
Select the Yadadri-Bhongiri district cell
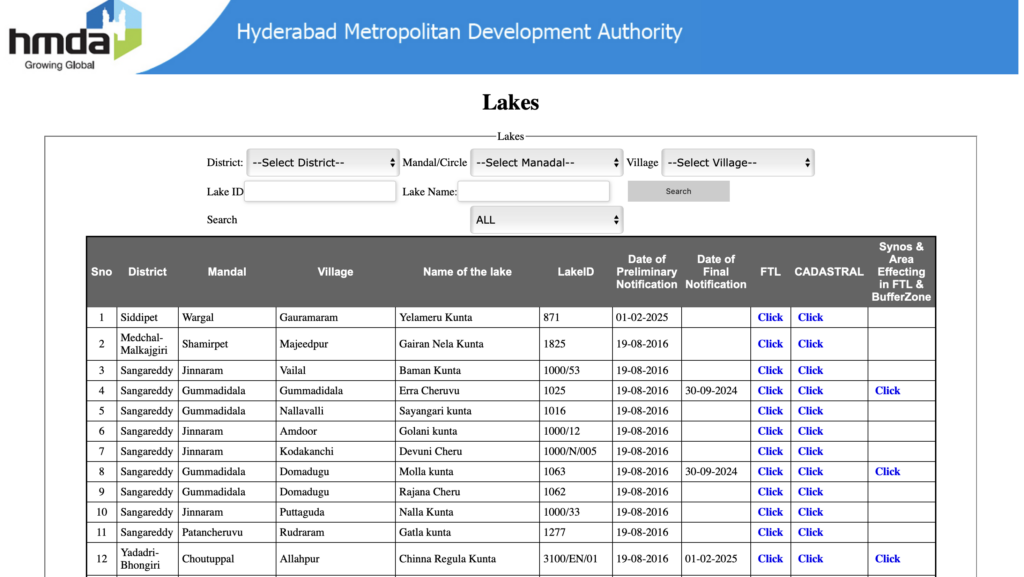[147, 559]
